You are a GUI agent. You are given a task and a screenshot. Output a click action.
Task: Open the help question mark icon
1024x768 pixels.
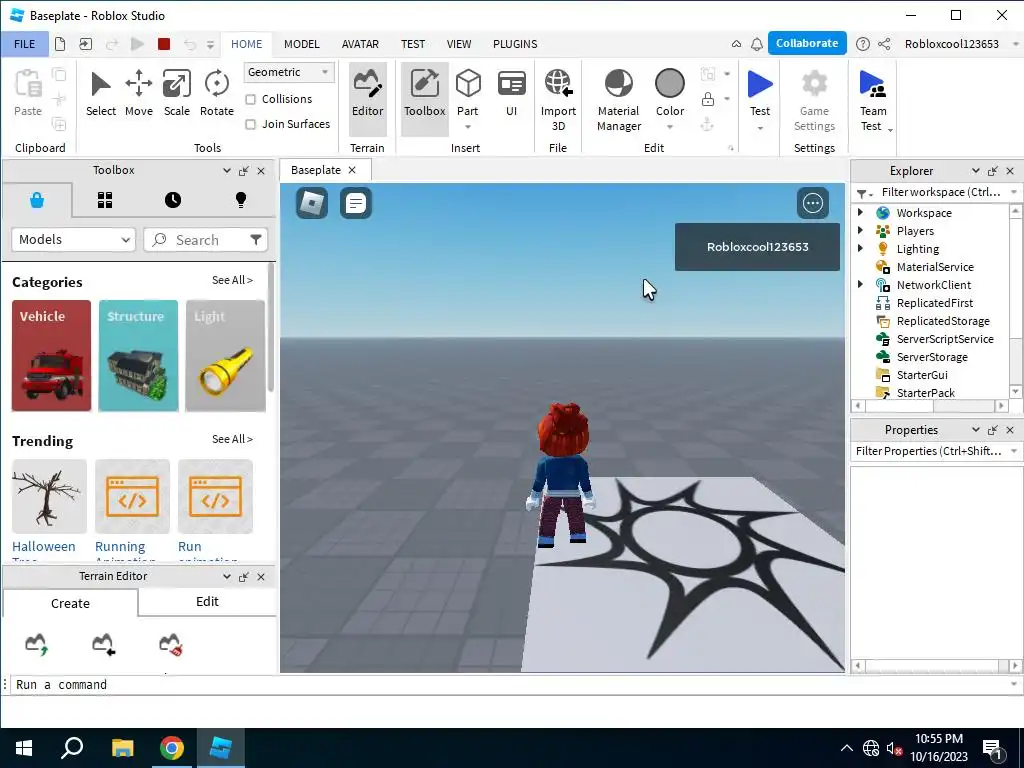(x=863, y=44)
